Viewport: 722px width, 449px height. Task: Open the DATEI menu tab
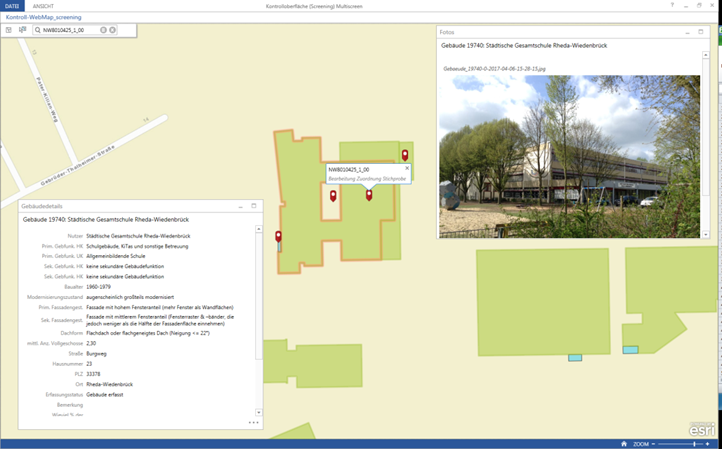pos(12,6)
